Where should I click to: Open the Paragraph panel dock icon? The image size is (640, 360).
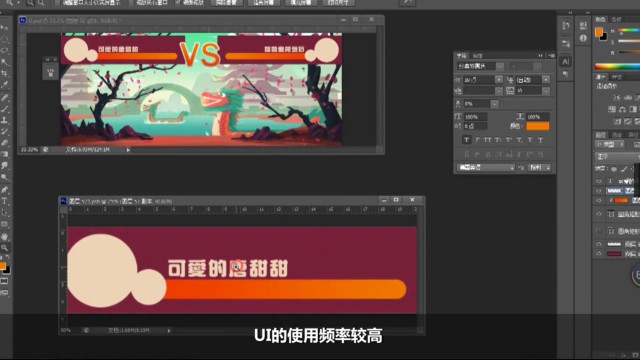pos(565,74)
